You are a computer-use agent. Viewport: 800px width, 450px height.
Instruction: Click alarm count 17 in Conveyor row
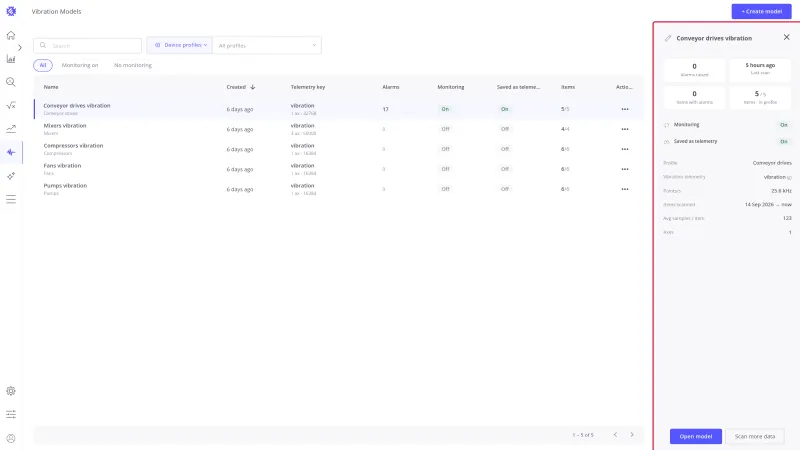point(385,109)
